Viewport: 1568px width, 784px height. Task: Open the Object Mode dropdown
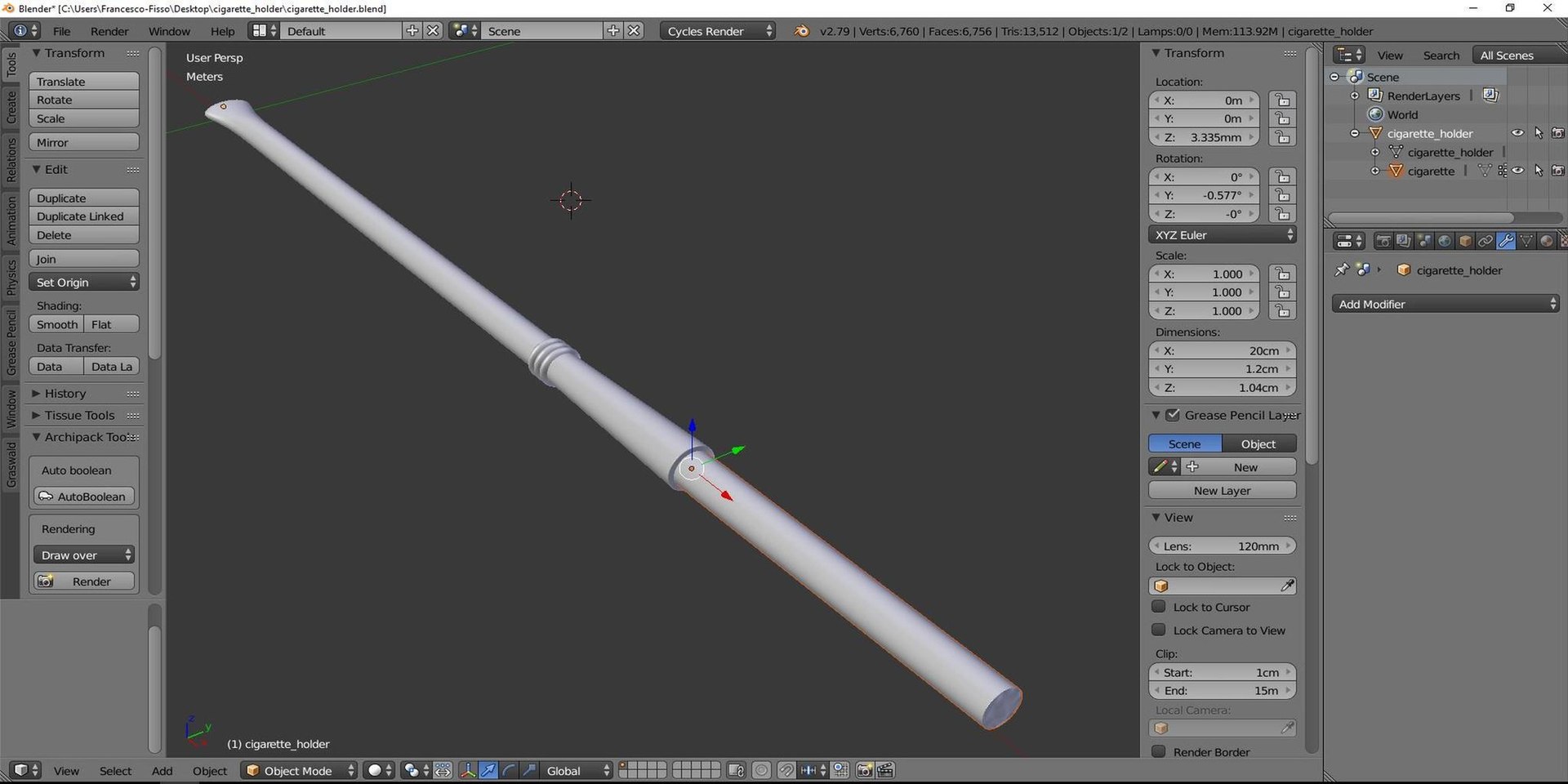click(299, 770)
